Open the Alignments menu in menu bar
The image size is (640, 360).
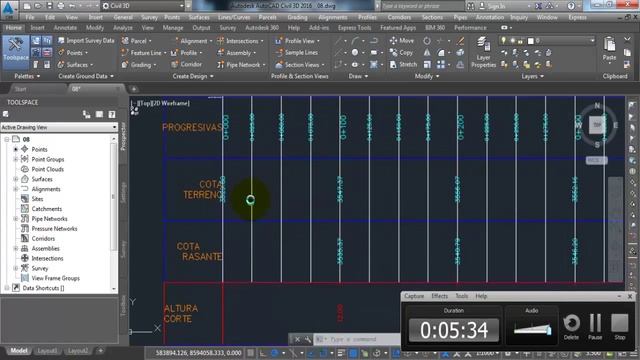click(333, 17)
